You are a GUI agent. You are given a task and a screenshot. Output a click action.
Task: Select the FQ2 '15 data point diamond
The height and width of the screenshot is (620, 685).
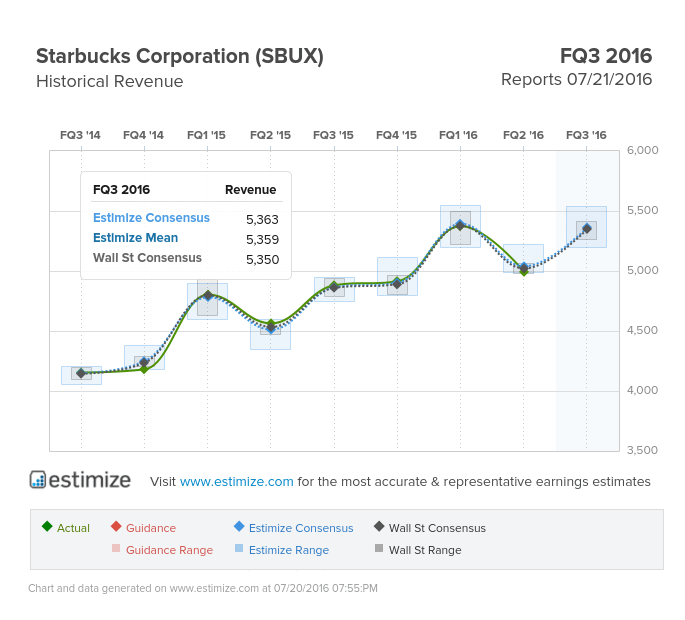point(271,327)
